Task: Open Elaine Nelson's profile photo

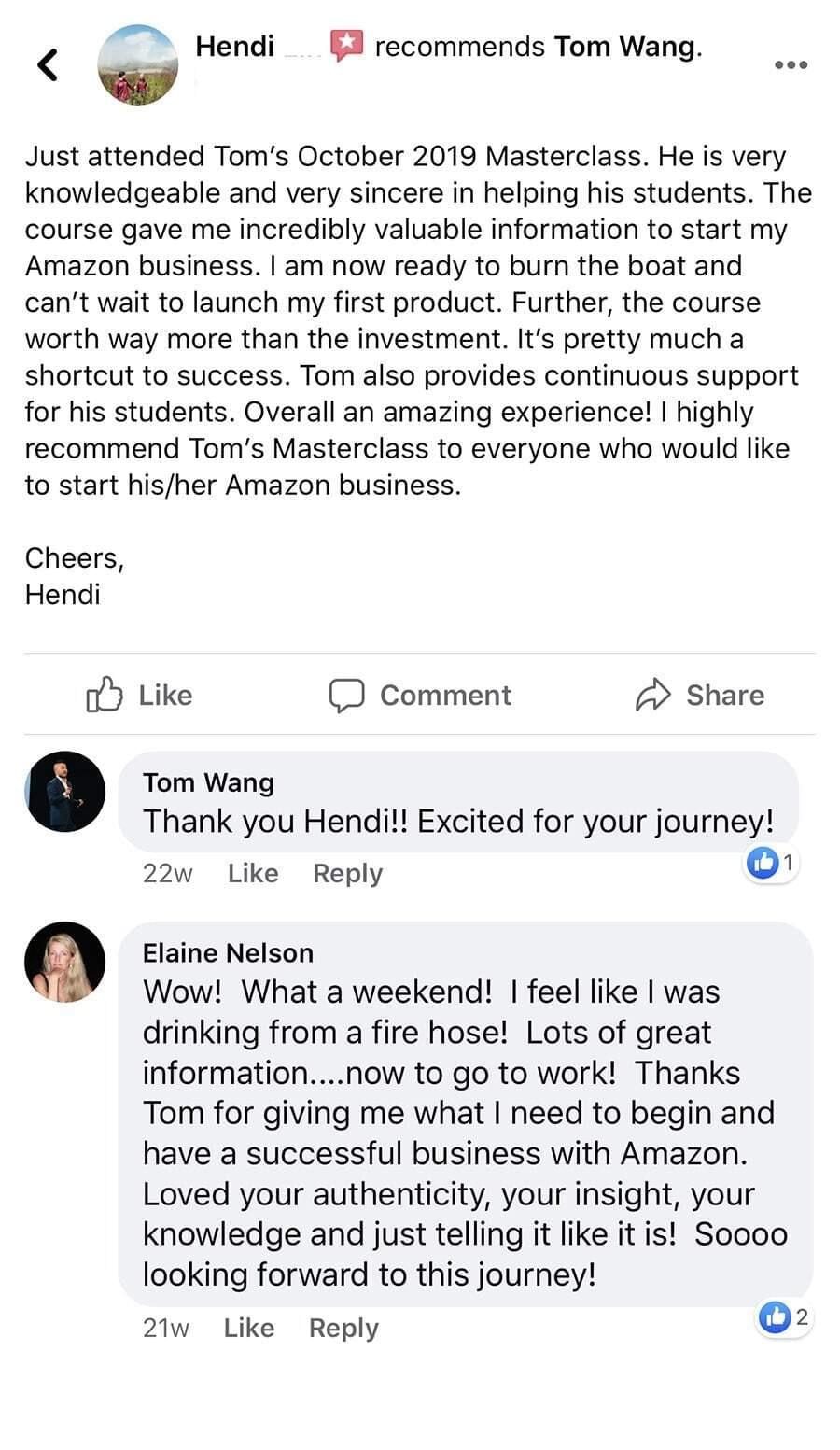Action: 64,962
